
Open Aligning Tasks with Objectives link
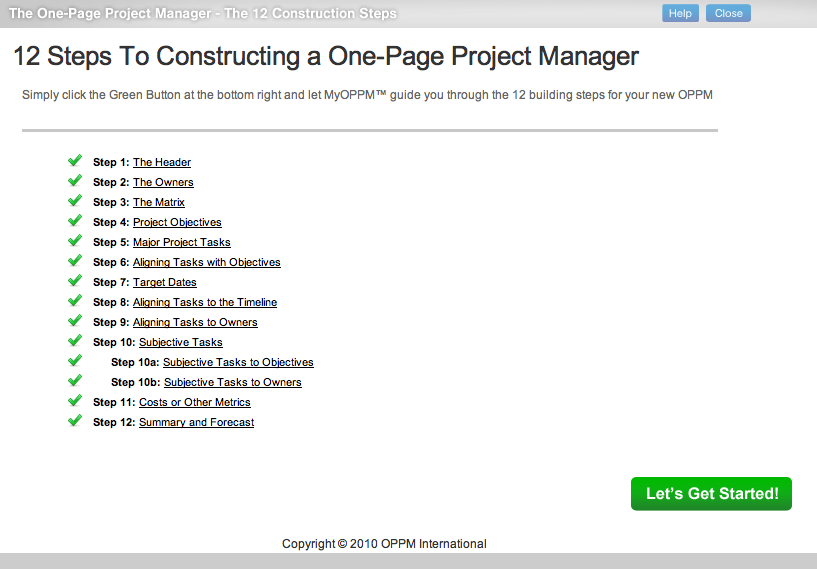[x=207, y=262]
